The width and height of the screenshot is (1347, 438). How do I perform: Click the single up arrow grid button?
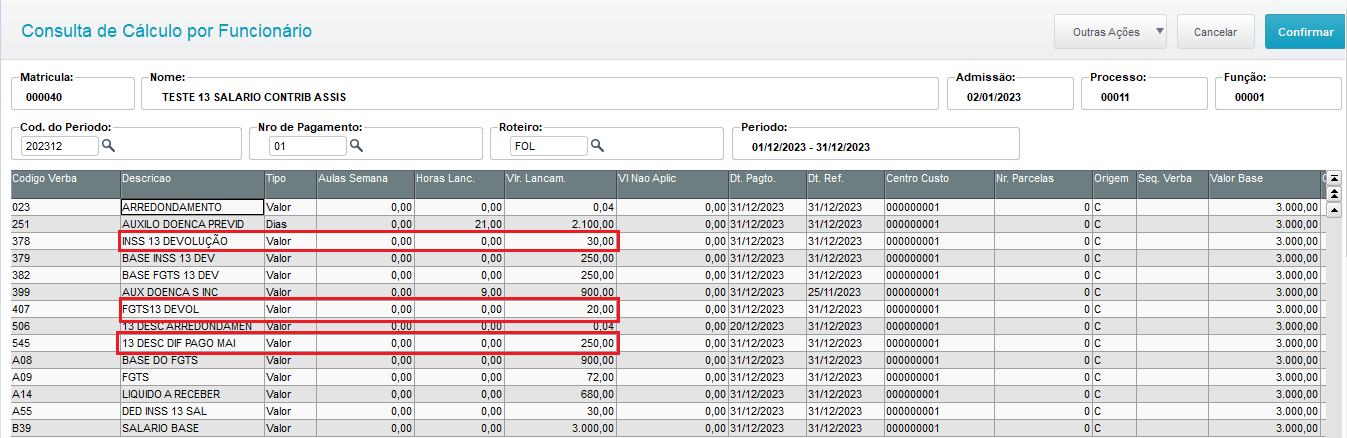[x=1334, y=209]
